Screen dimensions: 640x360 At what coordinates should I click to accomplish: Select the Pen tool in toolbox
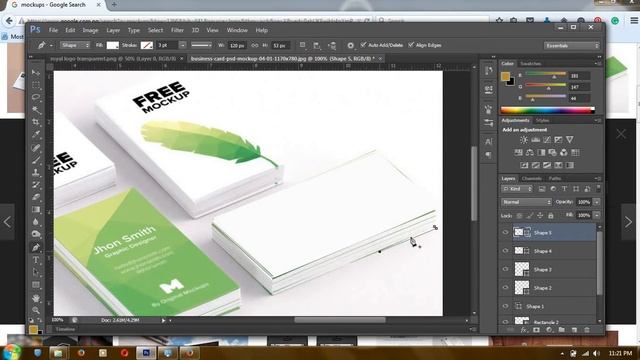point(36,247)
